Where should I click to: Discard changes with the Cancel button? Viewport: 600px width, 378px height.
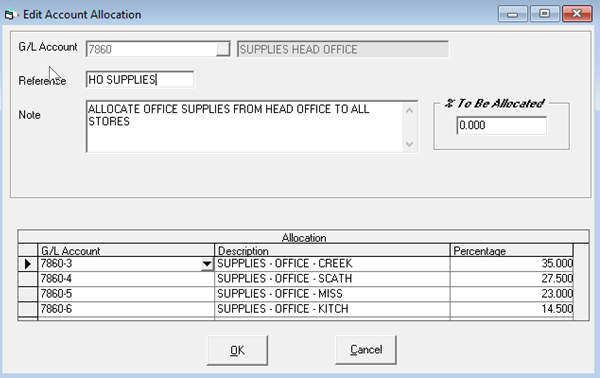366,350
